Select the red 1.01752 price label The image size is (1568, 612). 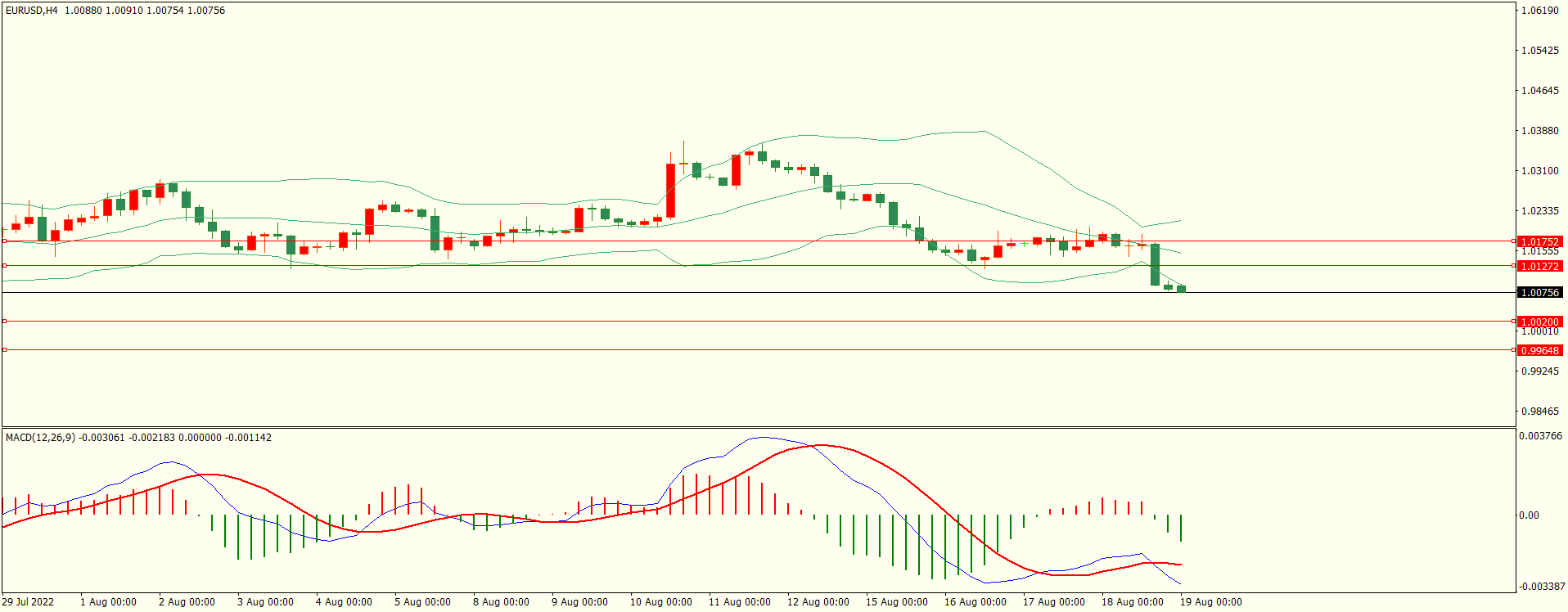(1539, 241)
